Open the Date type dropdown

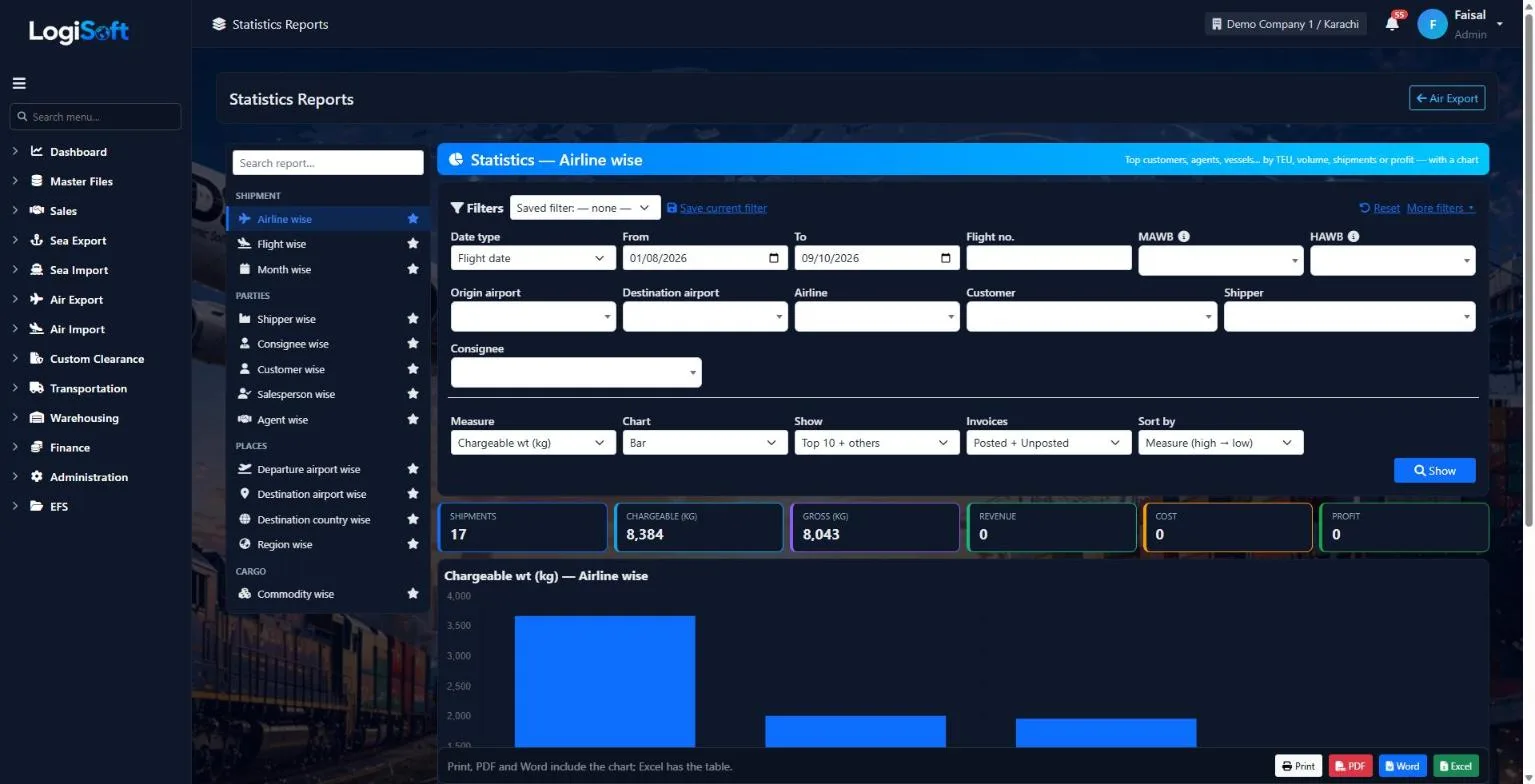point(533,258)
